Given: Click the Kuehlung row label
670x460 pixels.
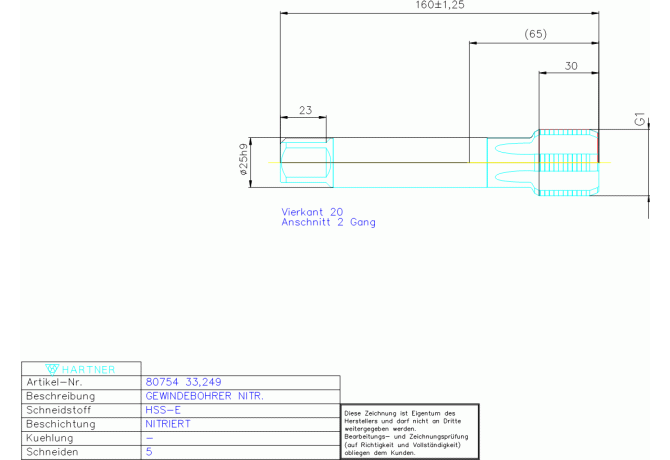Looking at the screenshot, I should pos(48,438).
